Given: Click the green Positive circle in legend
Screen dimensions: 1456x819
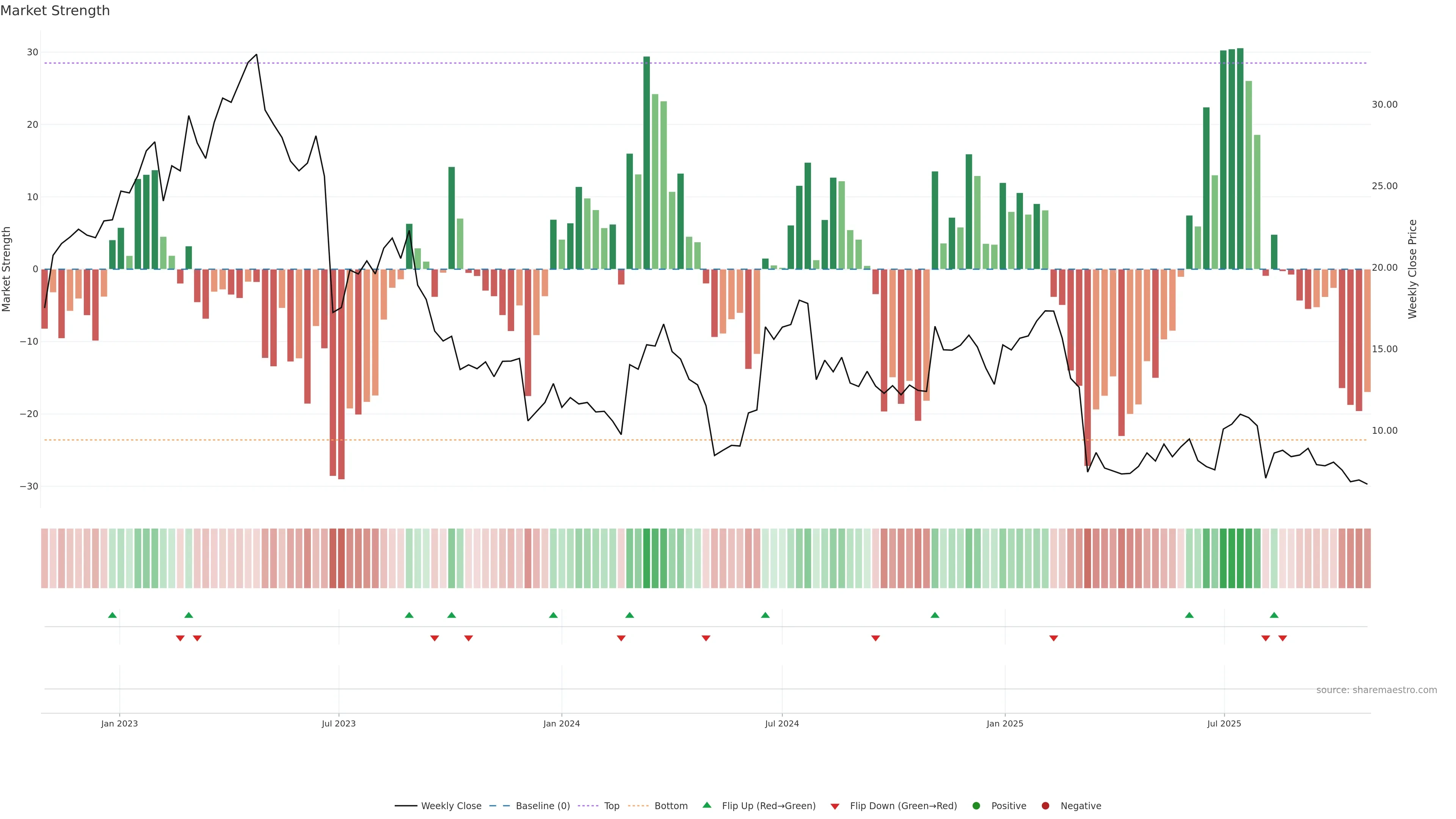Looking at the screenshot, I should point(976,806).
